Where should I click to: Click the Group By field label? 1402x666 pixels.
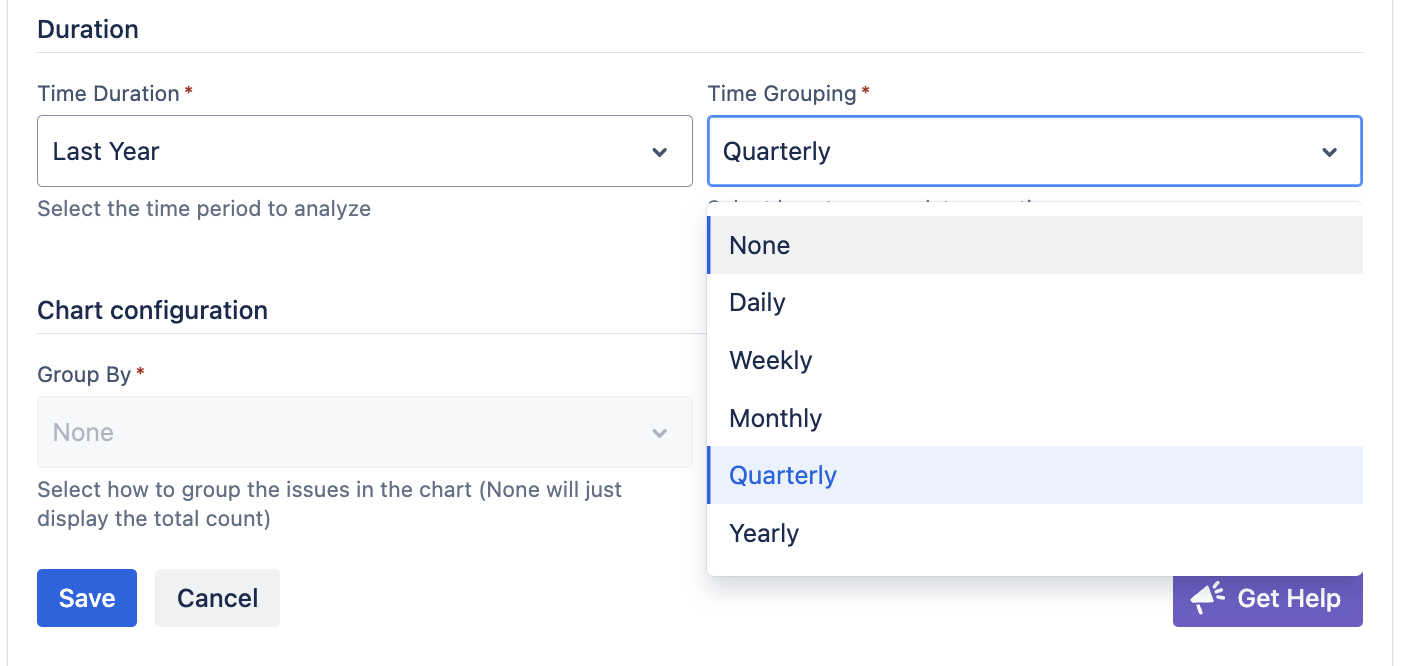(84, 375)
